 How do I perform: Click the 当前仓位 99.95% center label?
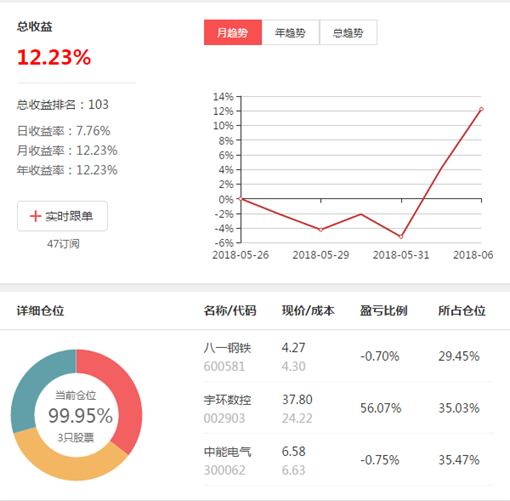pos(80,415)
